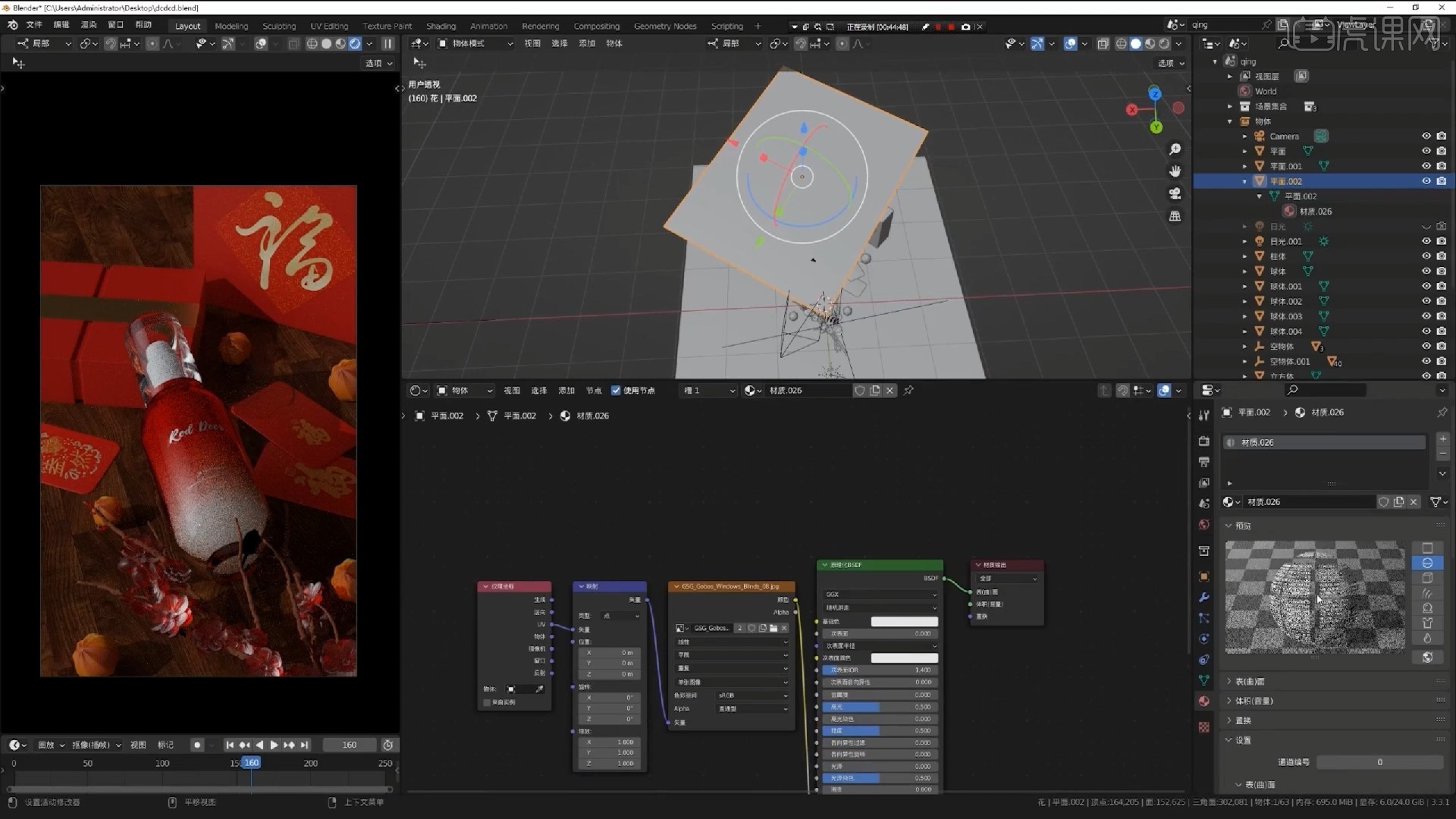Disable rendering of 柱体 via camera icon
The width and height of the screenshot is (1456, 819).
[1441, 256]
